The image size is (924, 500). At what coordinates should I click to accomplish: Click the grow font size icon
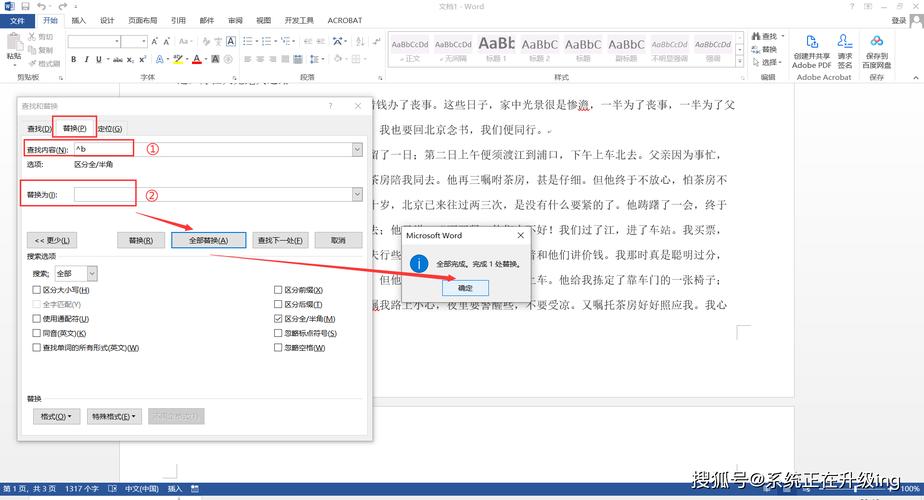pyautogui.click(x=154, y=41)
